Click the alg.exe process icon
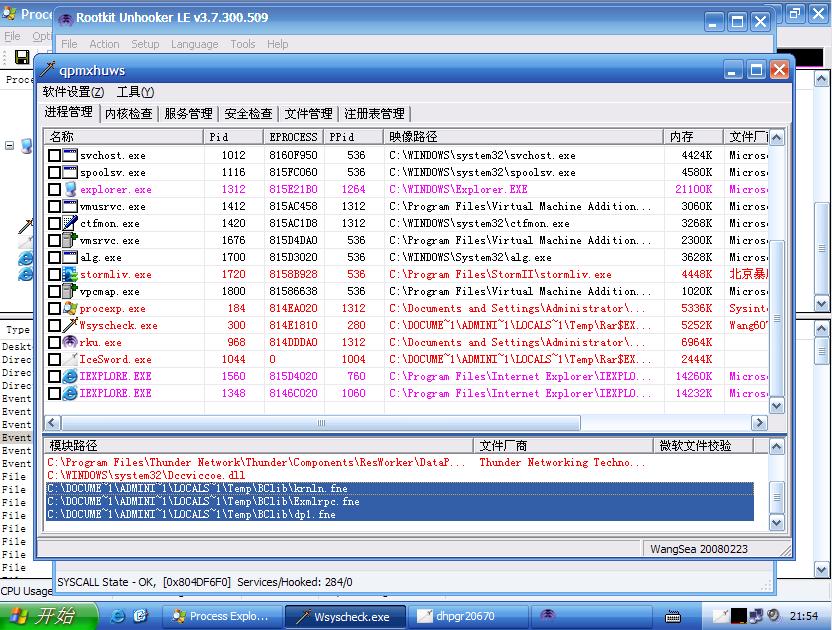Image resolution: width=832 pixels, height=630 pixels. [70, 257]
